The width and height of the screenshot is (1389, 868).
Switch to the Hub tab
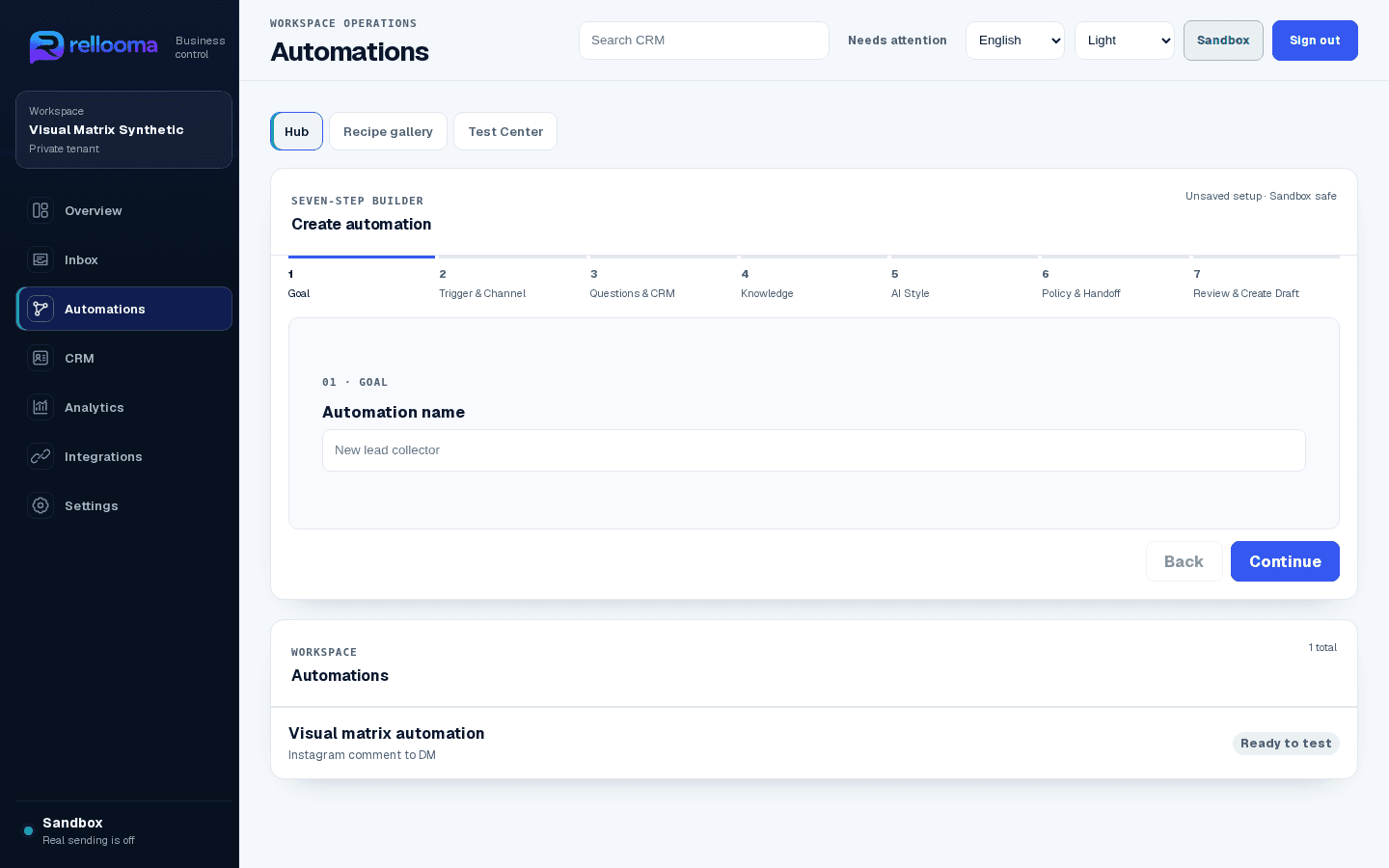click(x=296, y=131)
